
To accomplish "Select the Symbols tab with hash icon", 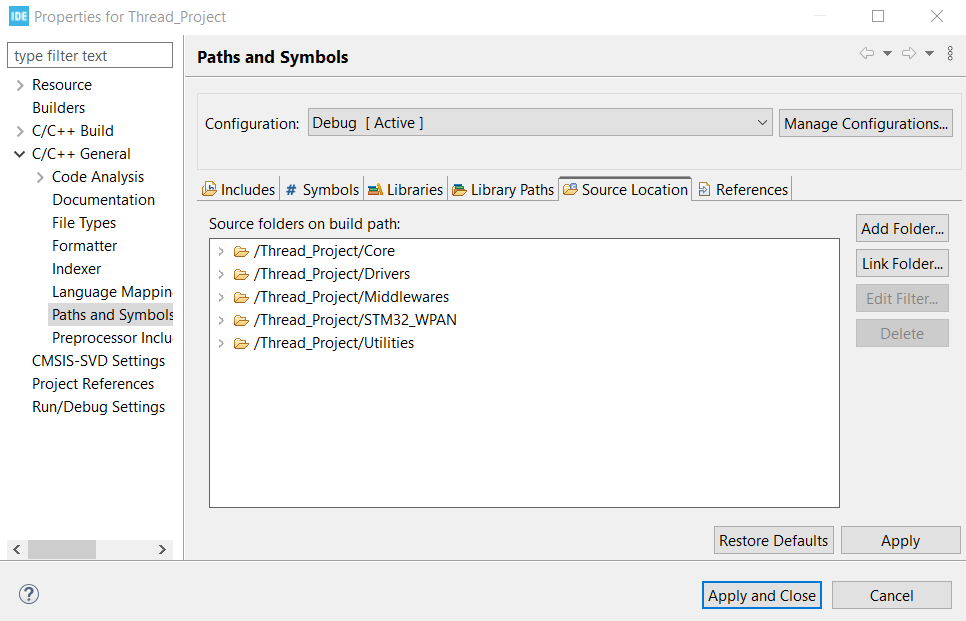I will tap(291, 188).
